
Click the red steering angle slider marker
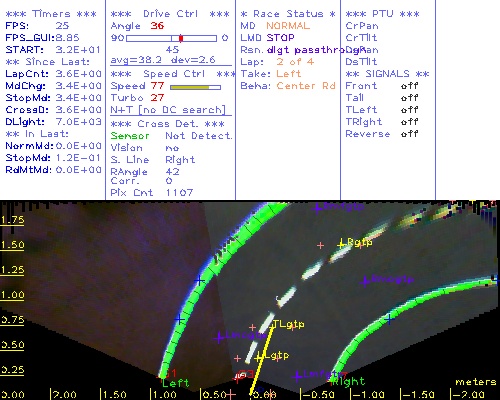point(181,38)
